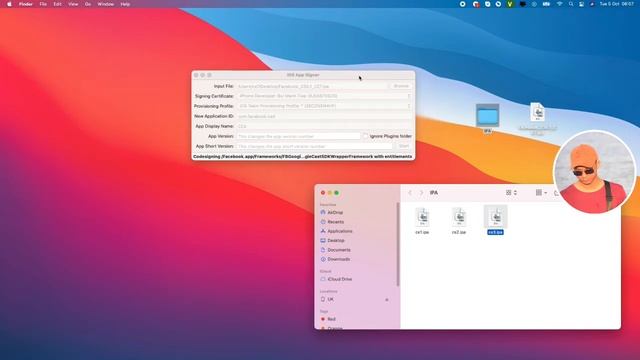
Task: Select the Red tag in sidebar
Action: point(331,319)
